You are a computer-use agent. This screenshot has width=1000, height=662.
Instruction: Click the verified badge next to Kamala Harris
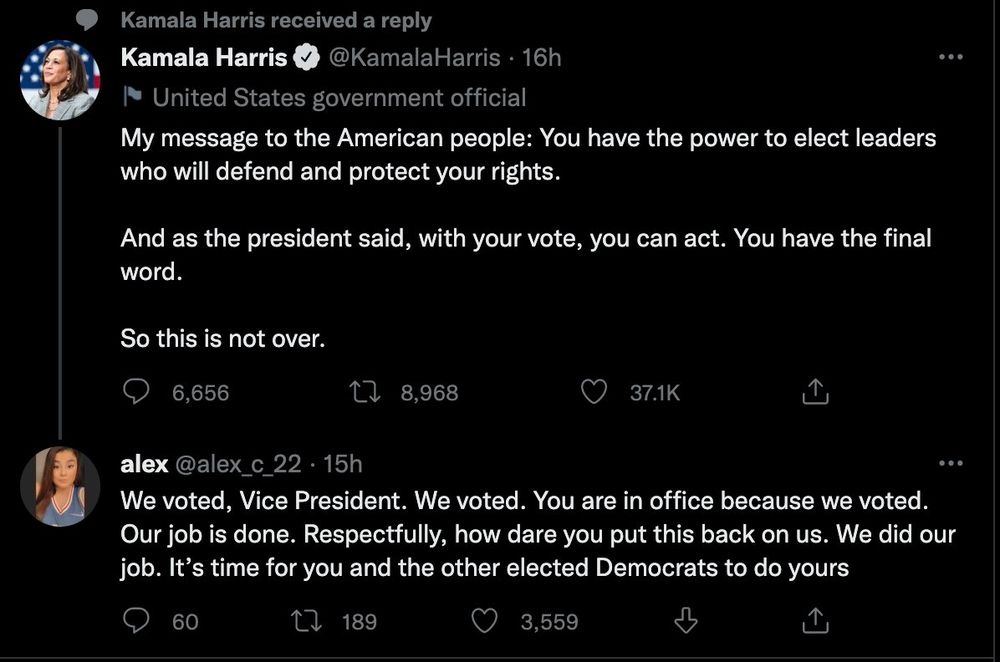[305, 59]
